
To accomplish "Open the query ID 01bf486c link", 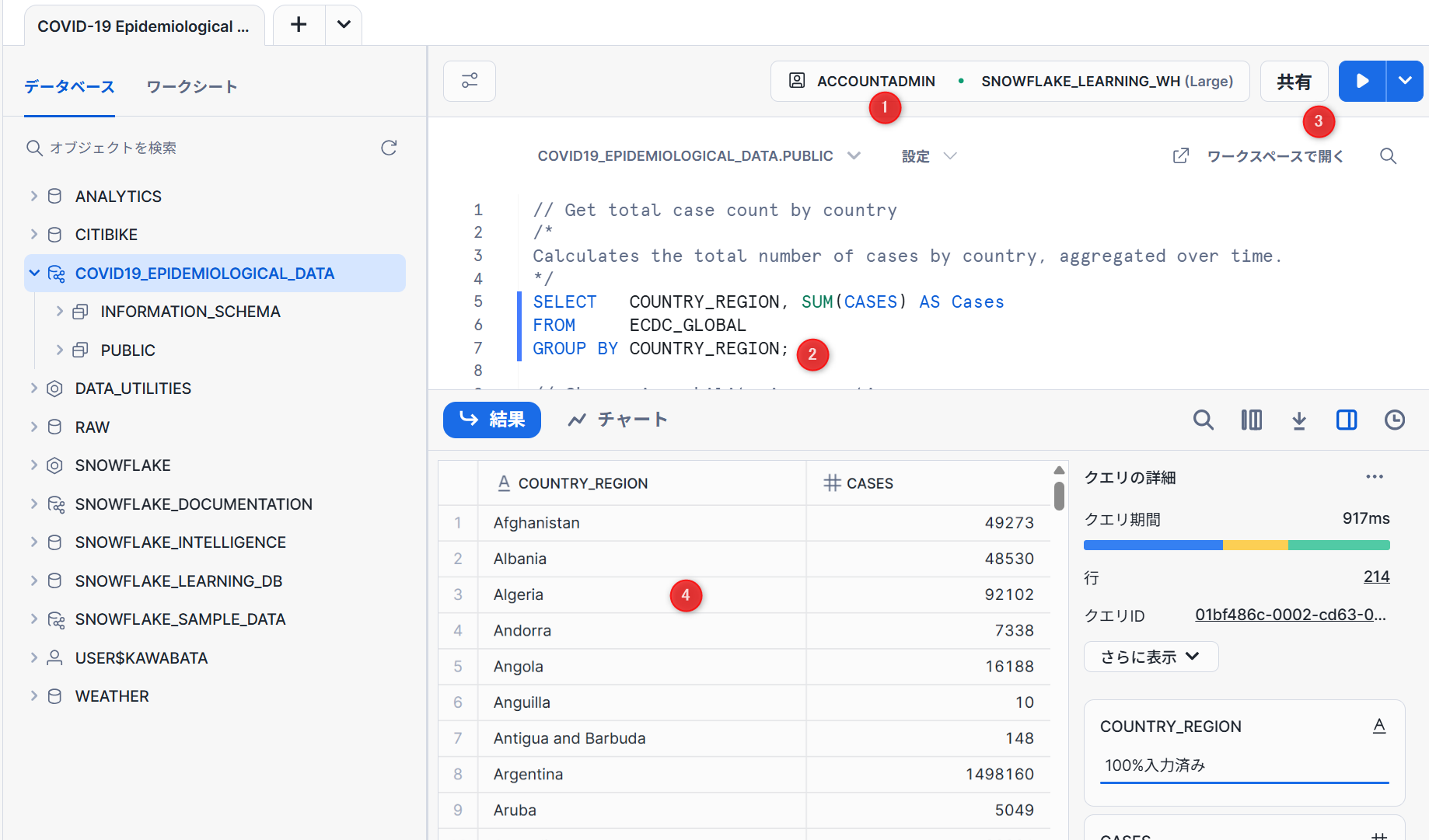I will (1291, 615).
